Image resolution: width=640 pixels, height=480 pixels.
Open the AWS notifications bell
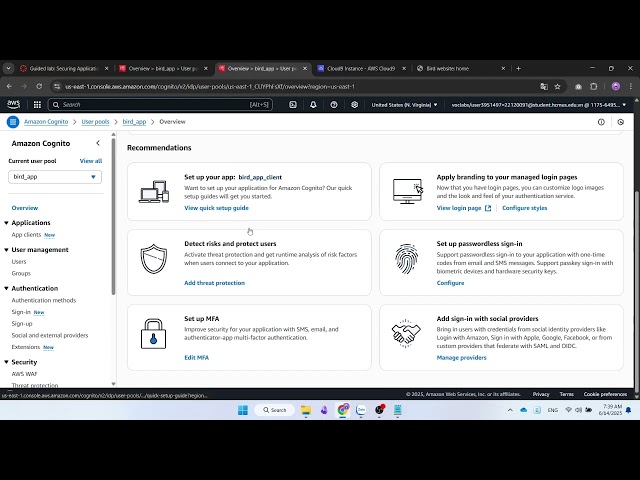[x=313, y=104]
